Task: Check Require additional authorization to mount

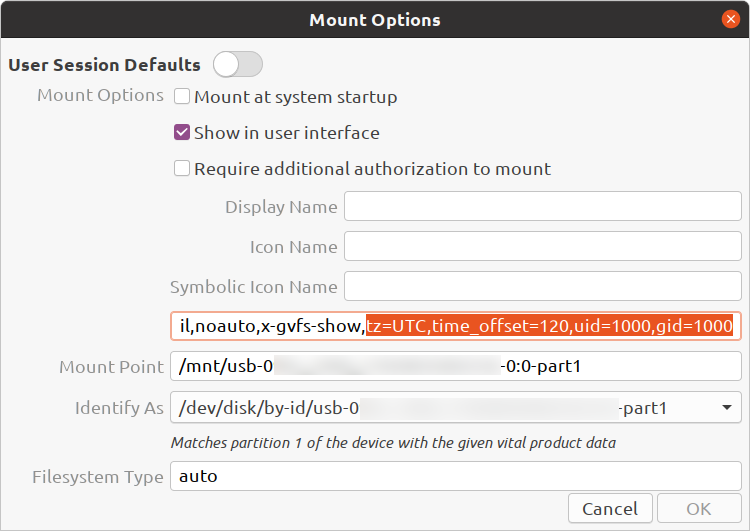Action: [182, 168]
